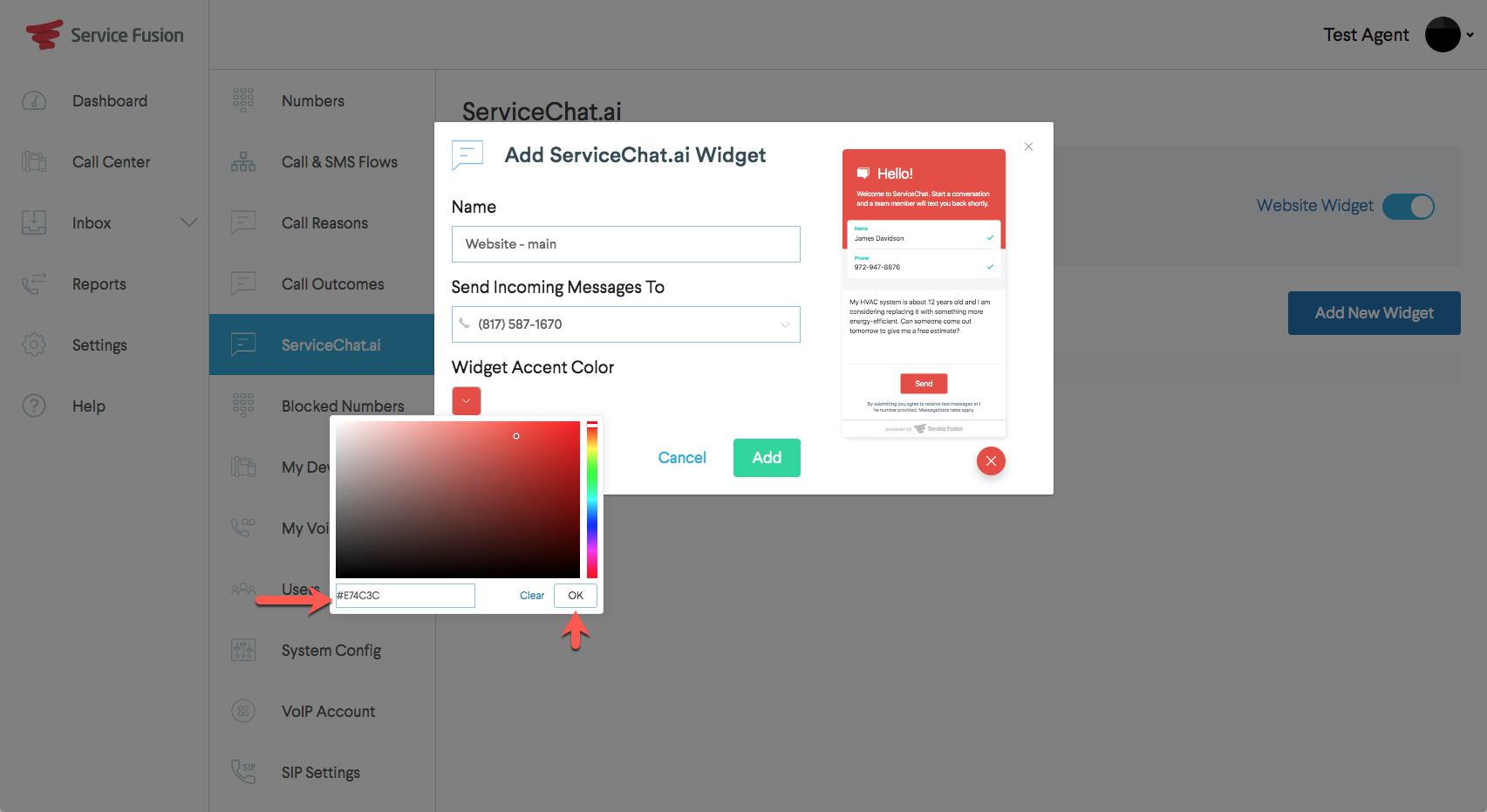
Task: Click the Reports icon in sidebar
Action: tap(34, 284)
